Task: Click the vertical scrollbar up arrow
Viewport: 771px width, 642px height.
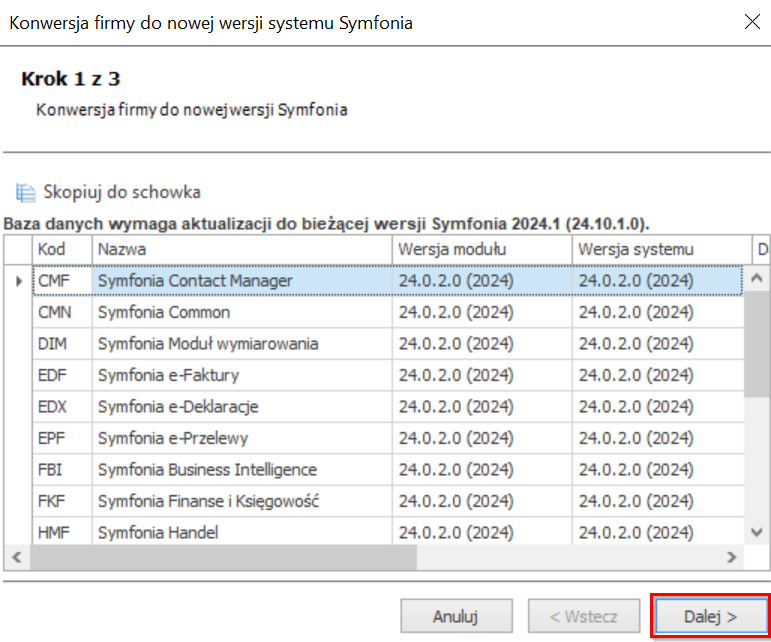Action: pos(757,278)
